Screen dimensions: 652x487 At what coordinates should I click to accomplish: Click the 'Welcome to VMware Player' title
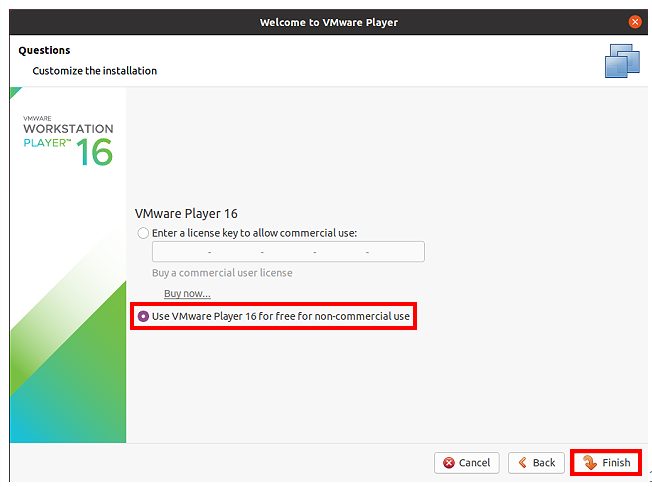[328, 22]
